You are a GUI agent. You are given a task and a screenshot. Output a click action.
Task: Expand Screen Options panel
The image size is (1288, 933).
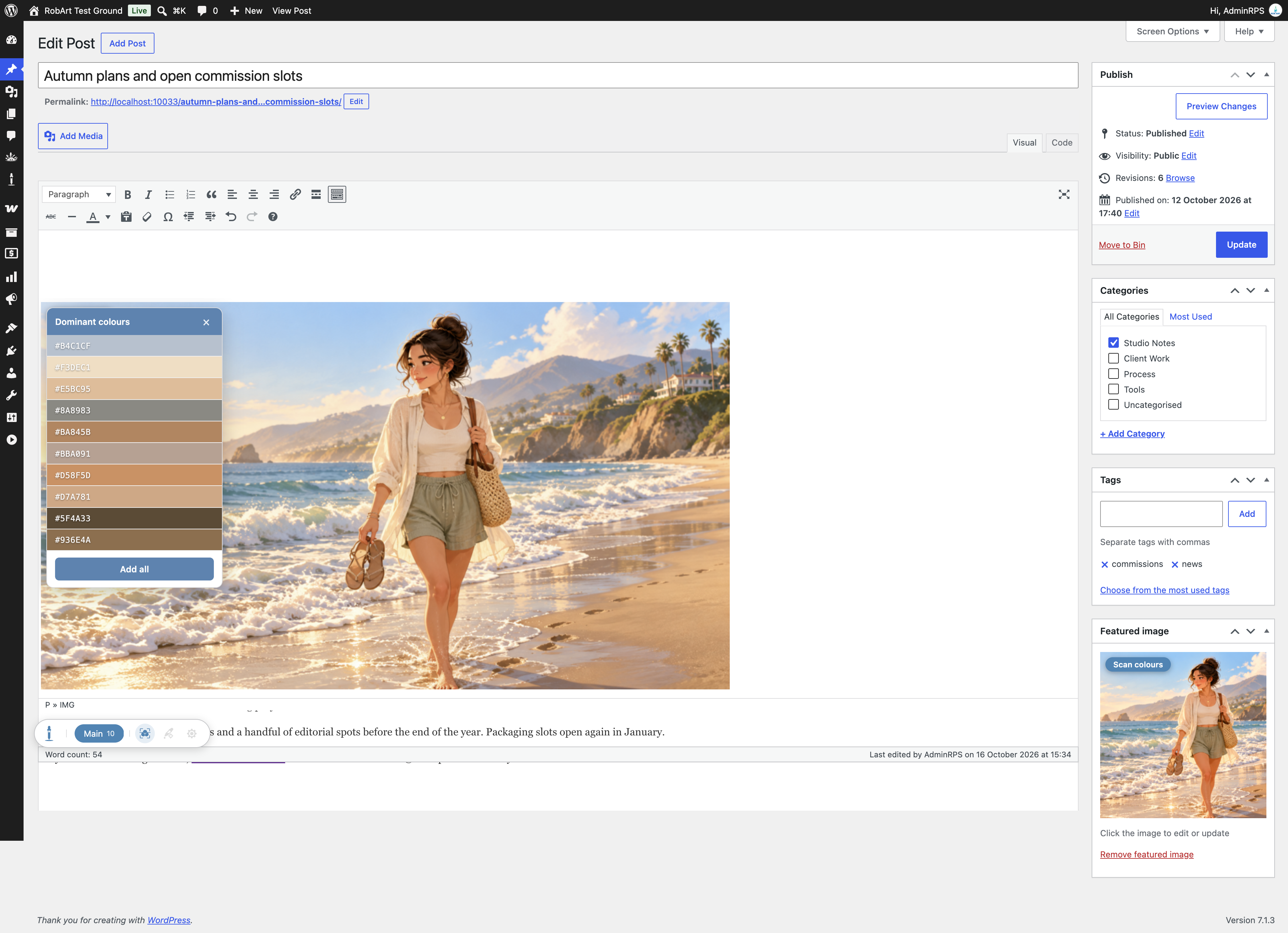point(1172,31)
